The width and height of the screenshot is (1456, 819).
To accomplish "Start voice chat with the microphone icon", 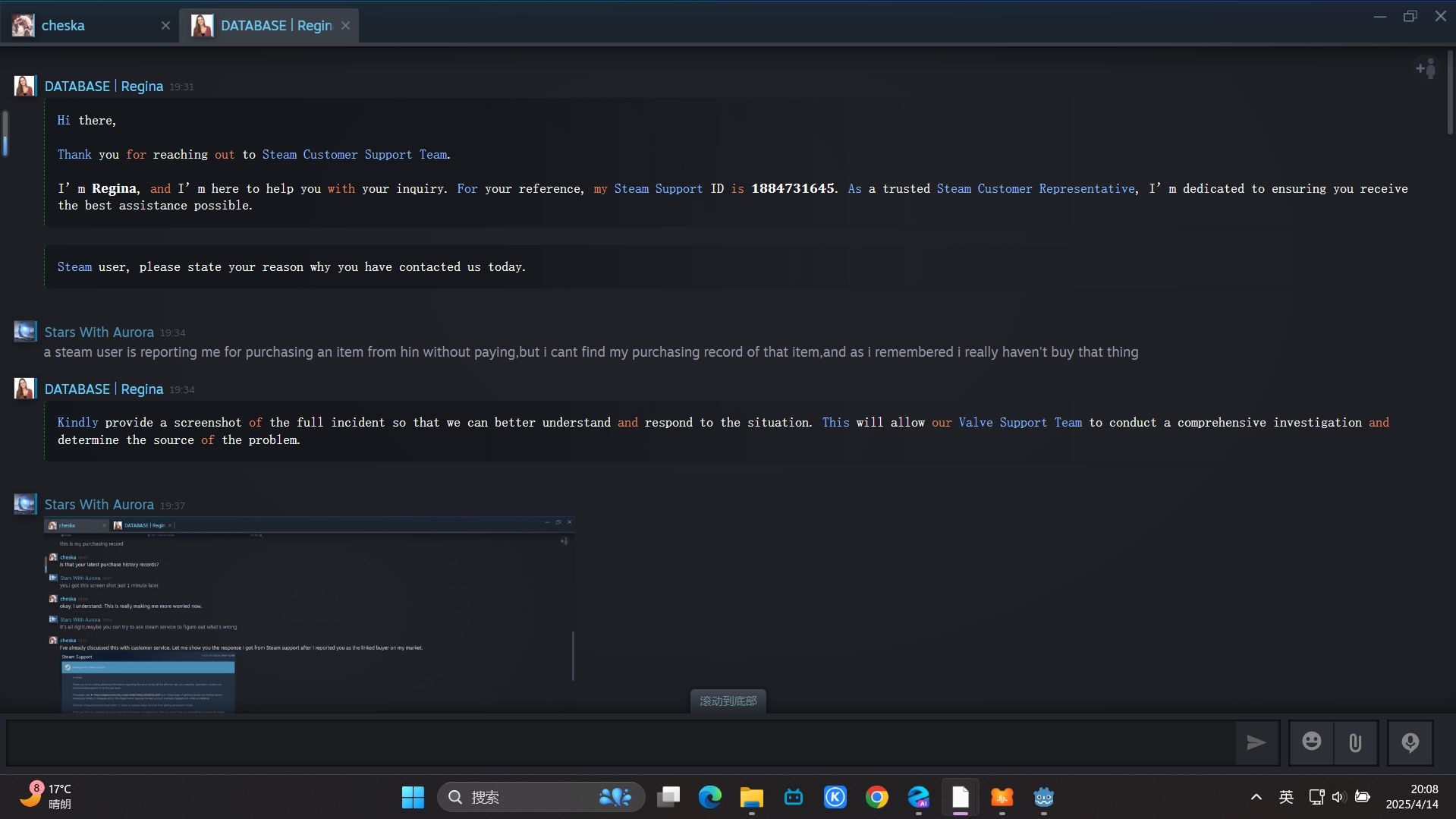I will pos(1410,742).
